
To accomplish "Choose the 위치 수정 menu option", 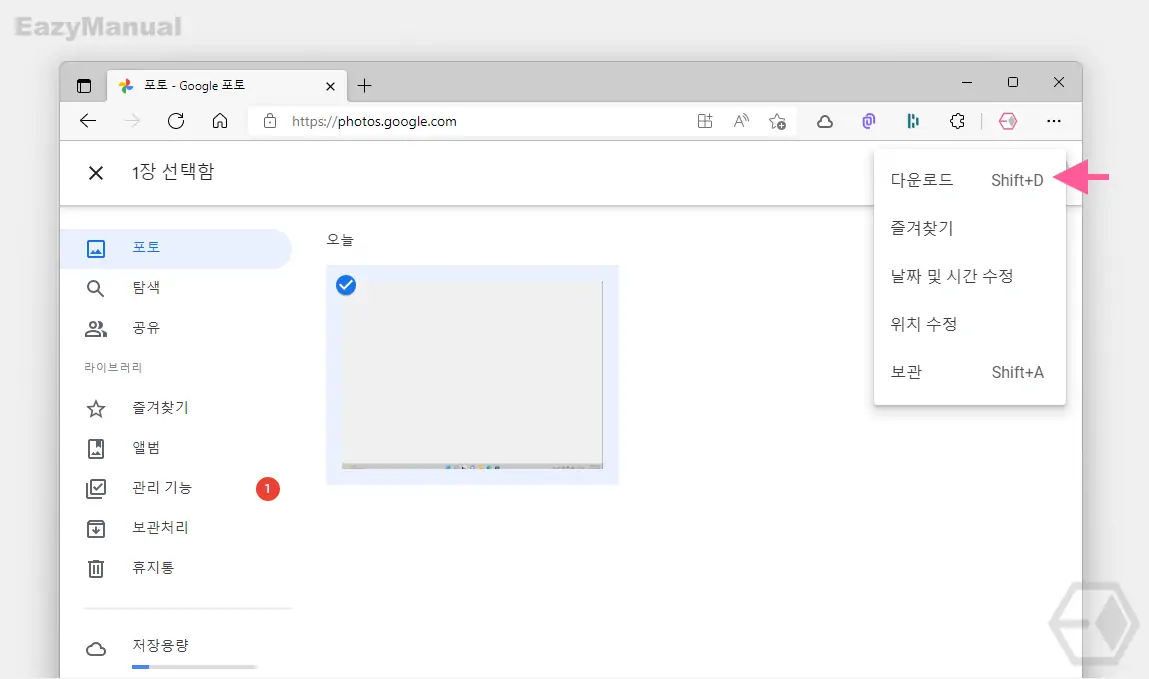I will 969,324.
